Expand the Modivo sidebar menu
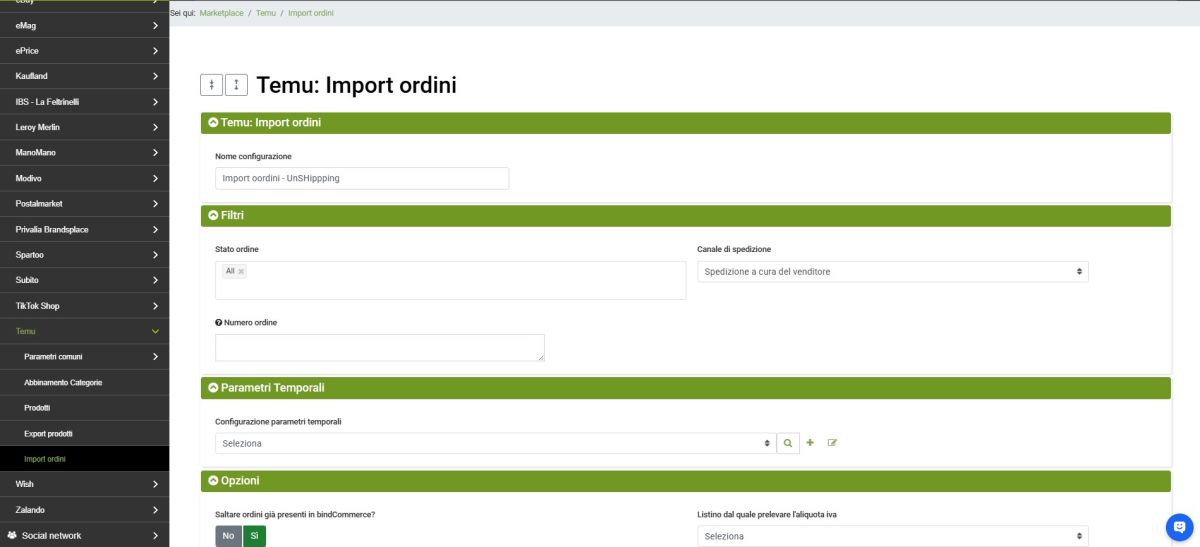Viewport: 1200px width, 547px height. tap(84, 178)
